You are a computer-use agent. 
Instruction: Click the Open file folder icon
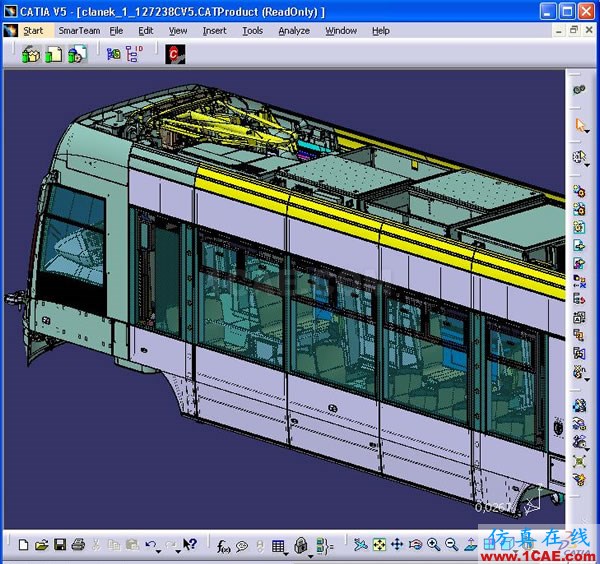[41, 545]
